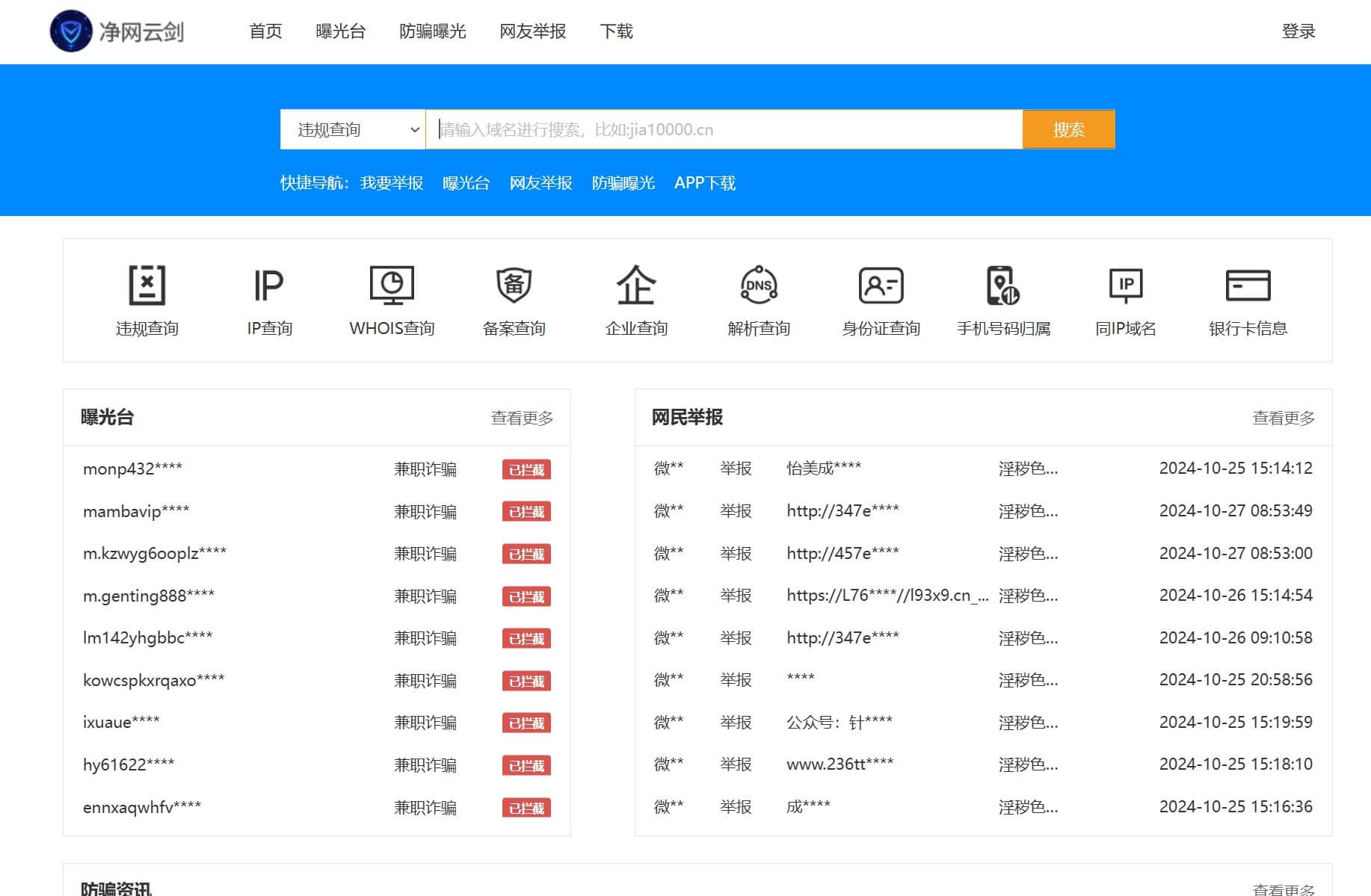Select the kowcspkxrqaxo**** exposure entry
This screenshot has height=896, width=1371.
153,680
